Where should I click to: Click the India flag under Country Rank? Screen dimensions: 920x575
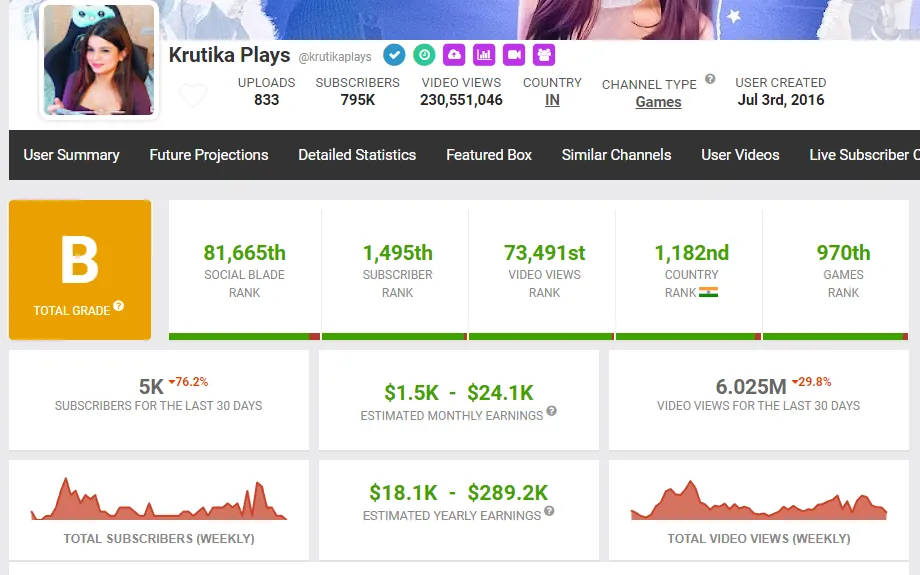click(708, 293)
